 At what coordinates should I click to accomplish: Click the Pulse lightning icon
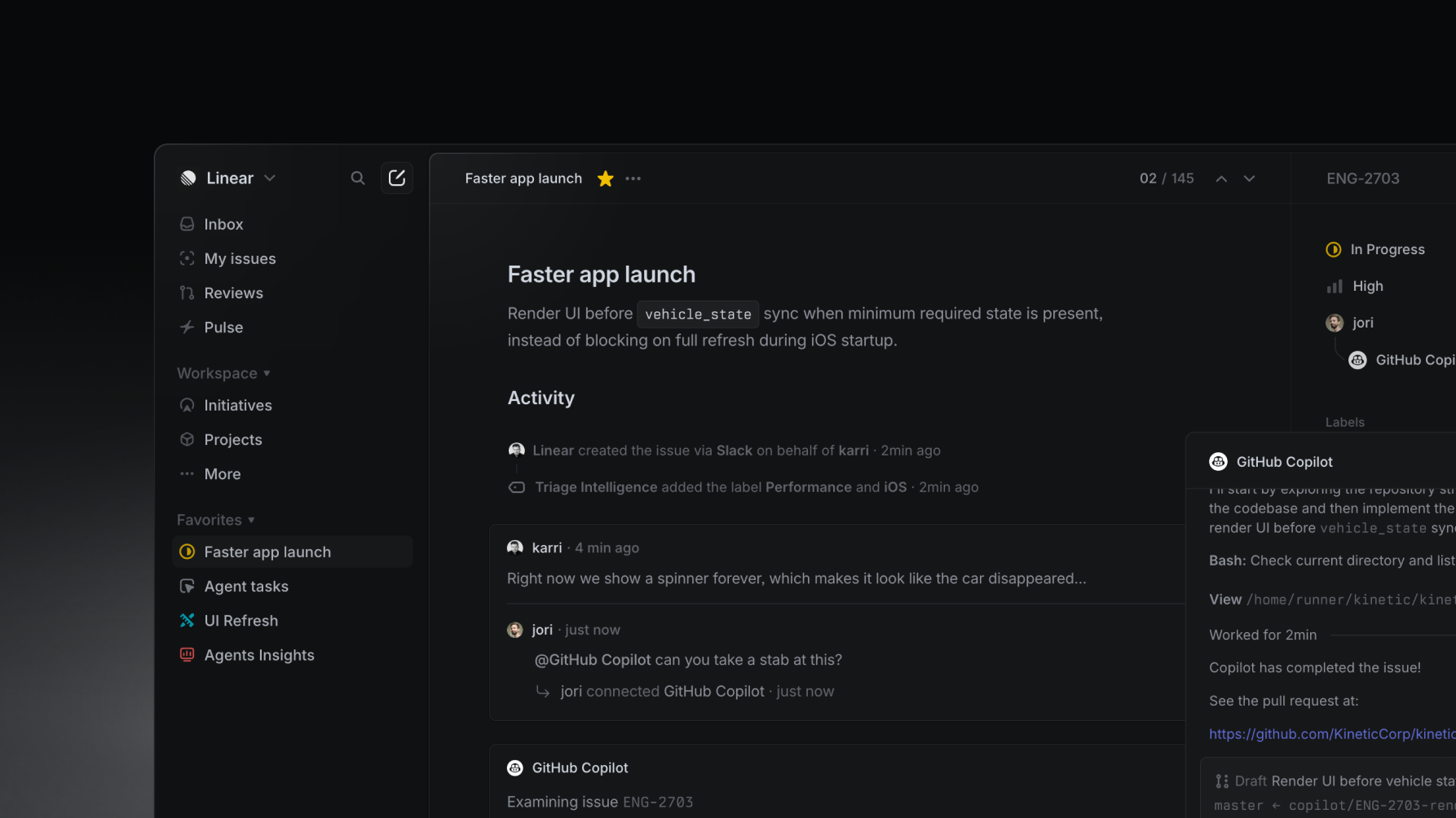187,327
